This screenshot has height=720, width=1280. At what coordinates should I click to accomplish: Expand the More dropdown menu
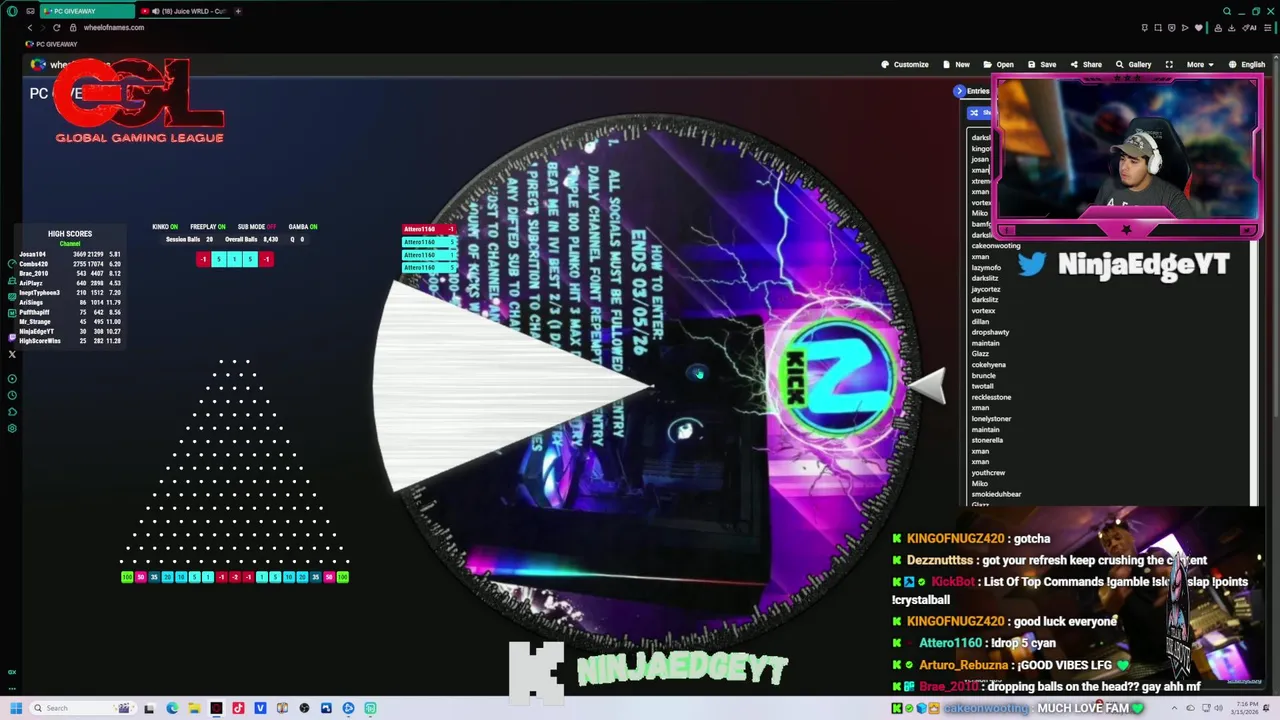tap(1200, 64)
